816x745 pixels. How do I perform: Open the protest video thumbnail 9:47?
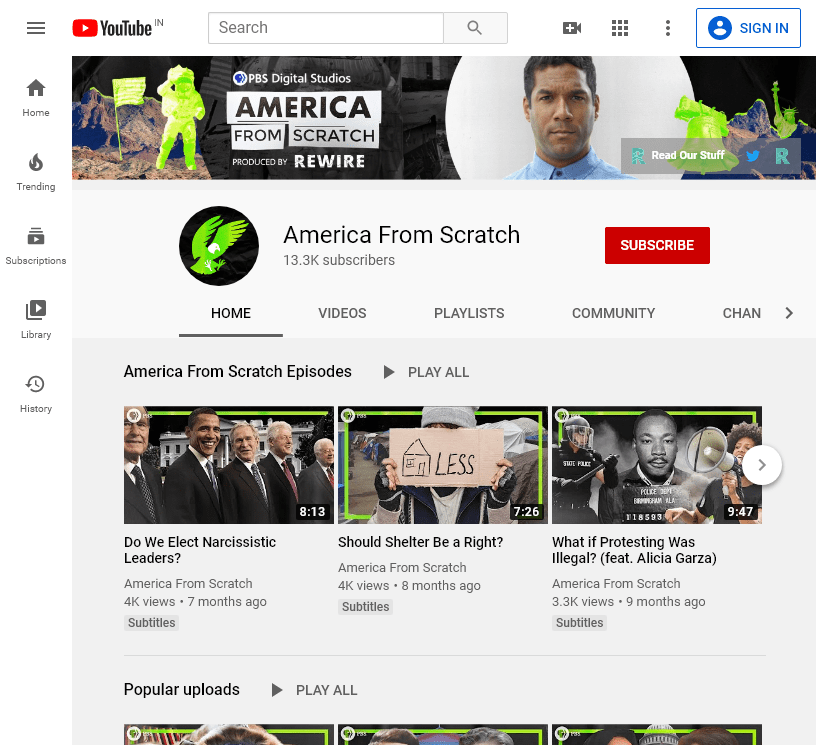pos(657,465)
